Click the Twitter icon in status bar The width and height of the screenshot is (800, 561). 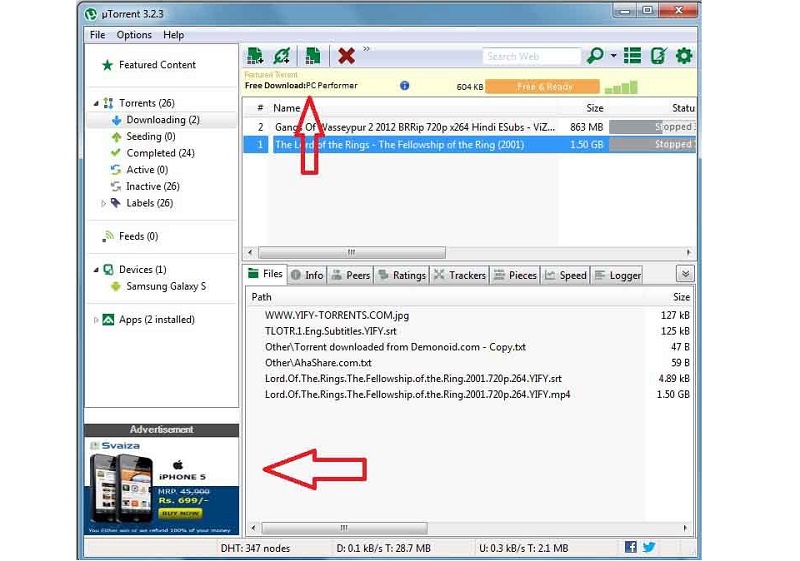pyautogui.click(x=649, y=547)
